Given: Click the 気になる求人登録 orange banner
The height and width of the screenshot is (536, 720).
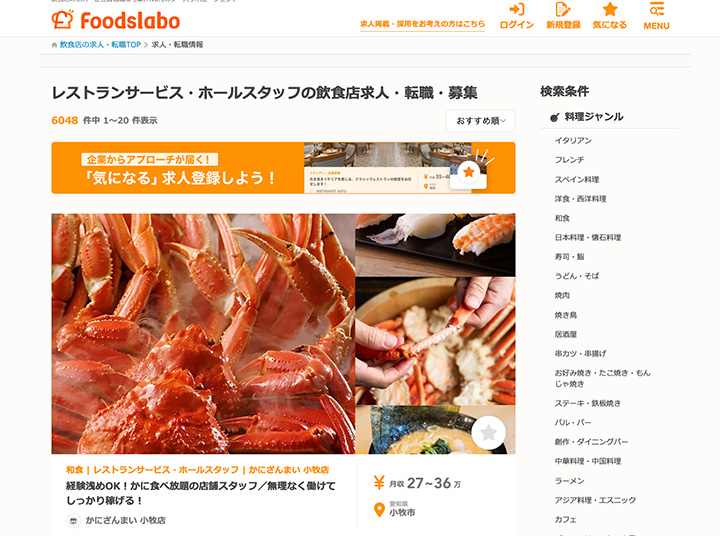Looking at the screenshot, I should 283,168.
